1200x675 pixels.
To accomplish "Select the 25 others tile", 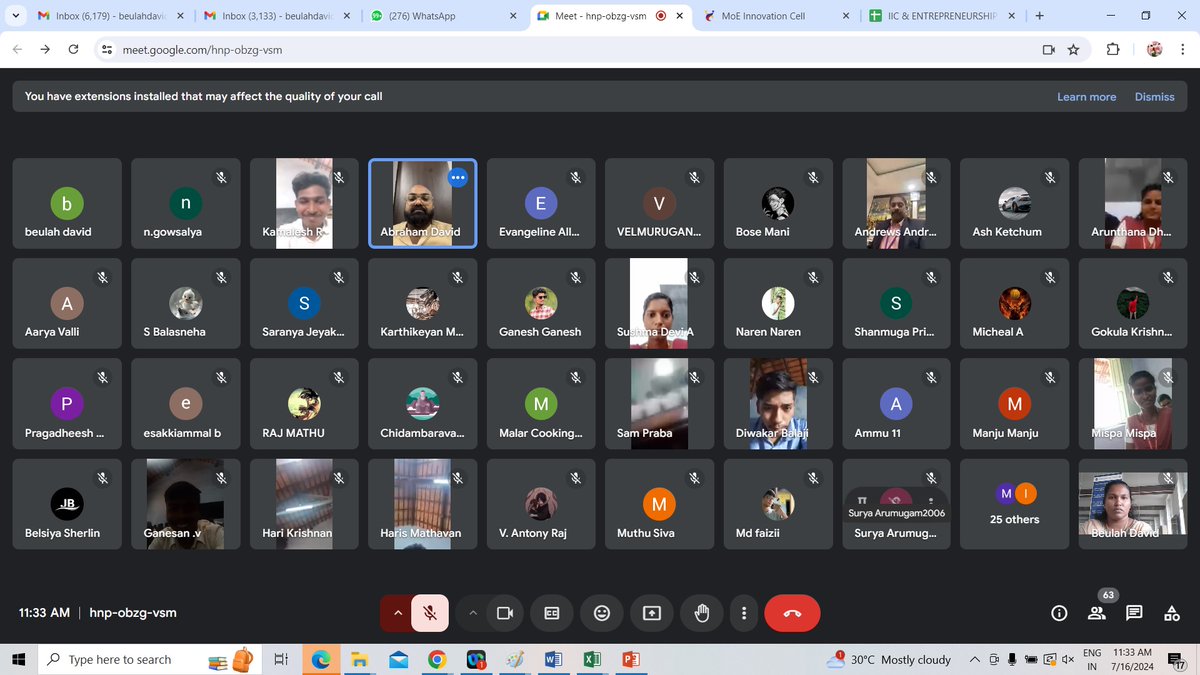I will coord(1014,504).
